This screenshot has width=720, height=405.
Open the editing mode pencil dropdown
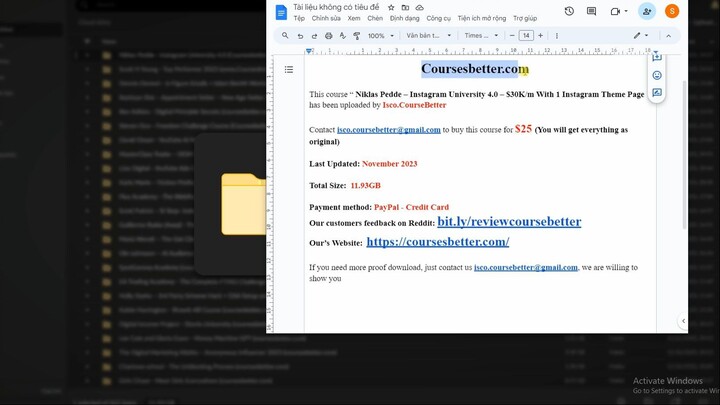point(640,35)
